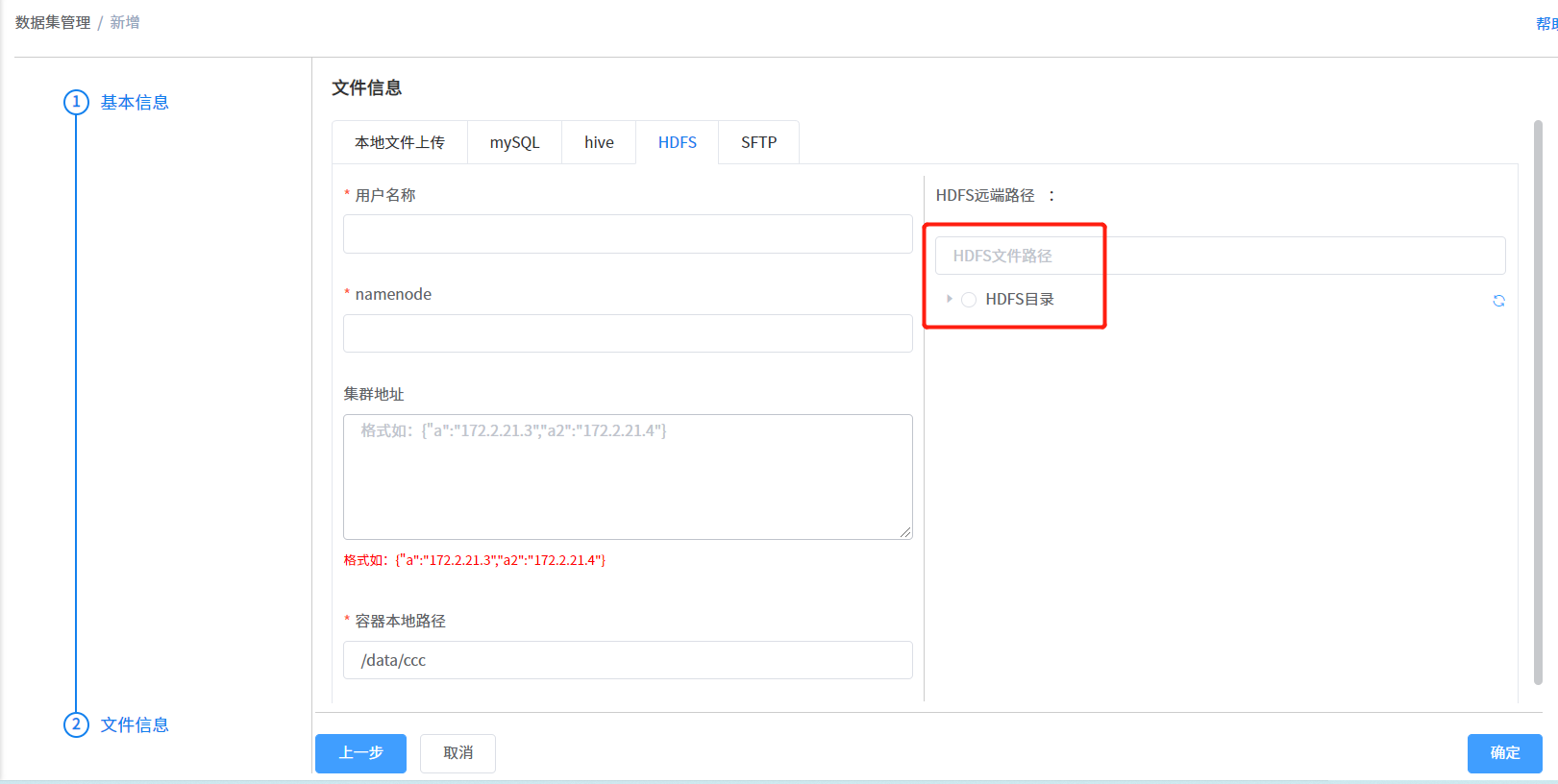Viewport: 1558px width, 784px height.
Task: Click the 容器本地路径 field containing /data/ccc
Action: click(628, 660)
